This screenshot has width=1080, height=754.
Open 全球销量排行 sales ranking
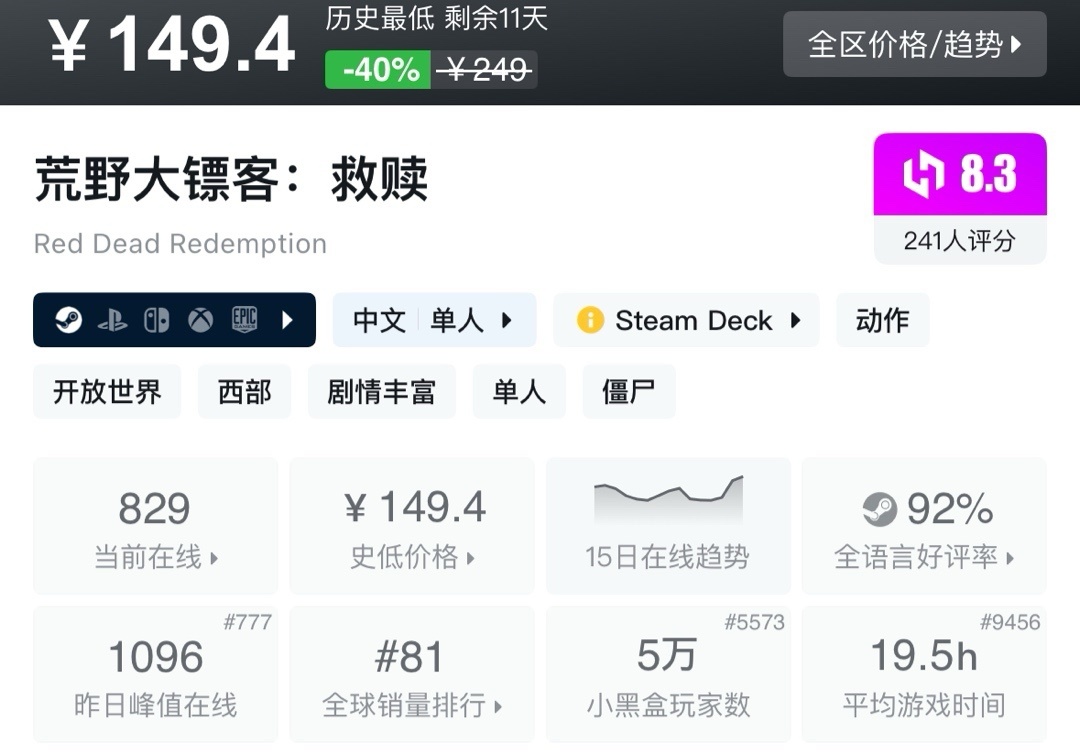point(411,675)
